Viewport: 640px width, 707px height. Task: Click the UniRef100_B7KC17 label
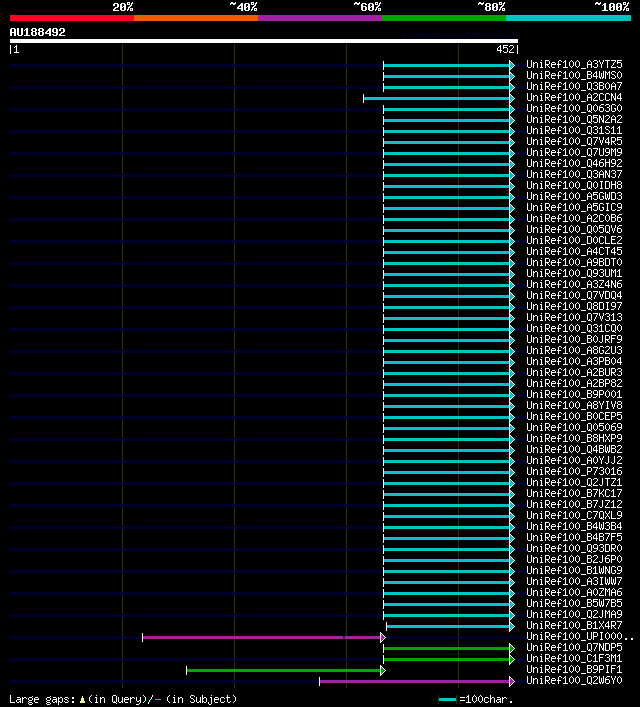click(574, 493)
